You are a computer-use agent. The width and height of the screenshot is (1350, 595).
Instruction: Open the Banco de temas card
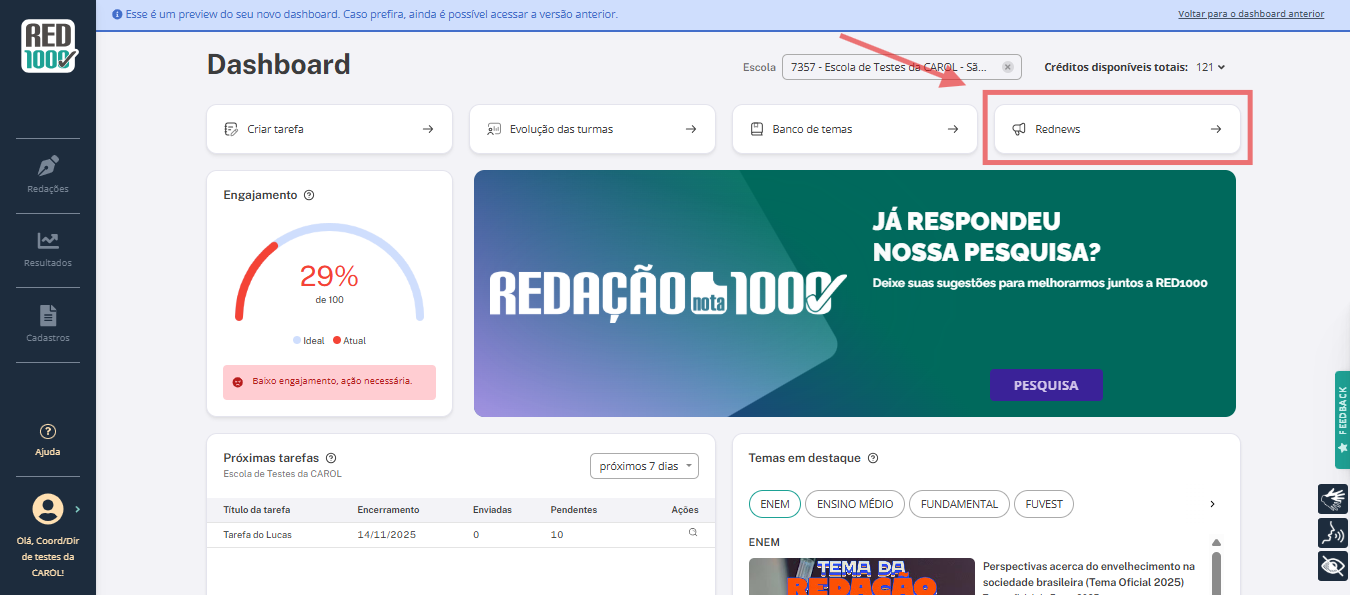(x=855, y=129)
